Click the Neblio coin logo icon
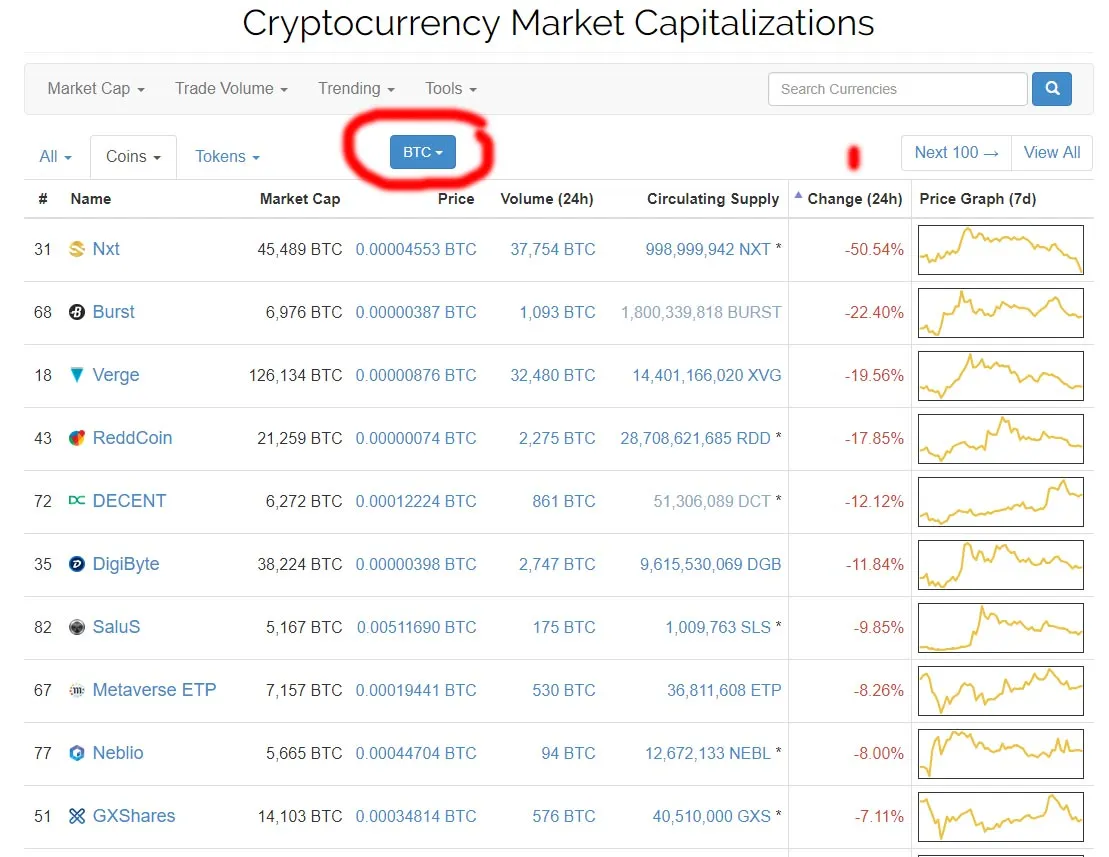This screenshot has width=1109, height=857. pyautogui.click(x=76, y=752)
